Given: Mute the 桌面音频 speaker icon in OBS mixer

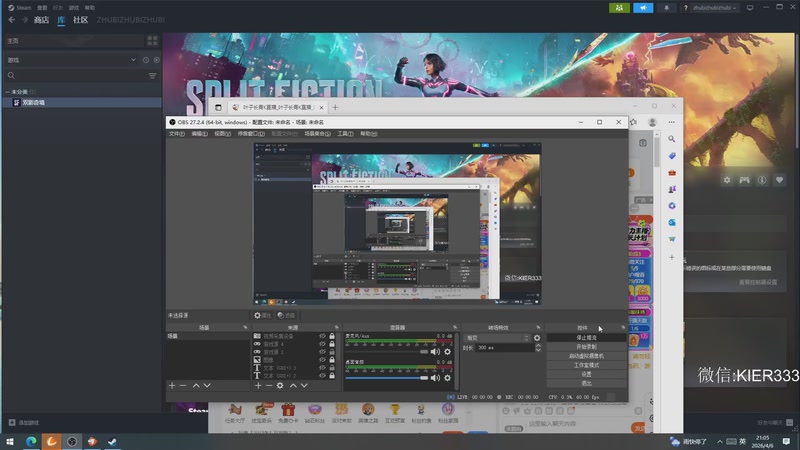Looking at the screenshot, I should (x=435, y=378).
